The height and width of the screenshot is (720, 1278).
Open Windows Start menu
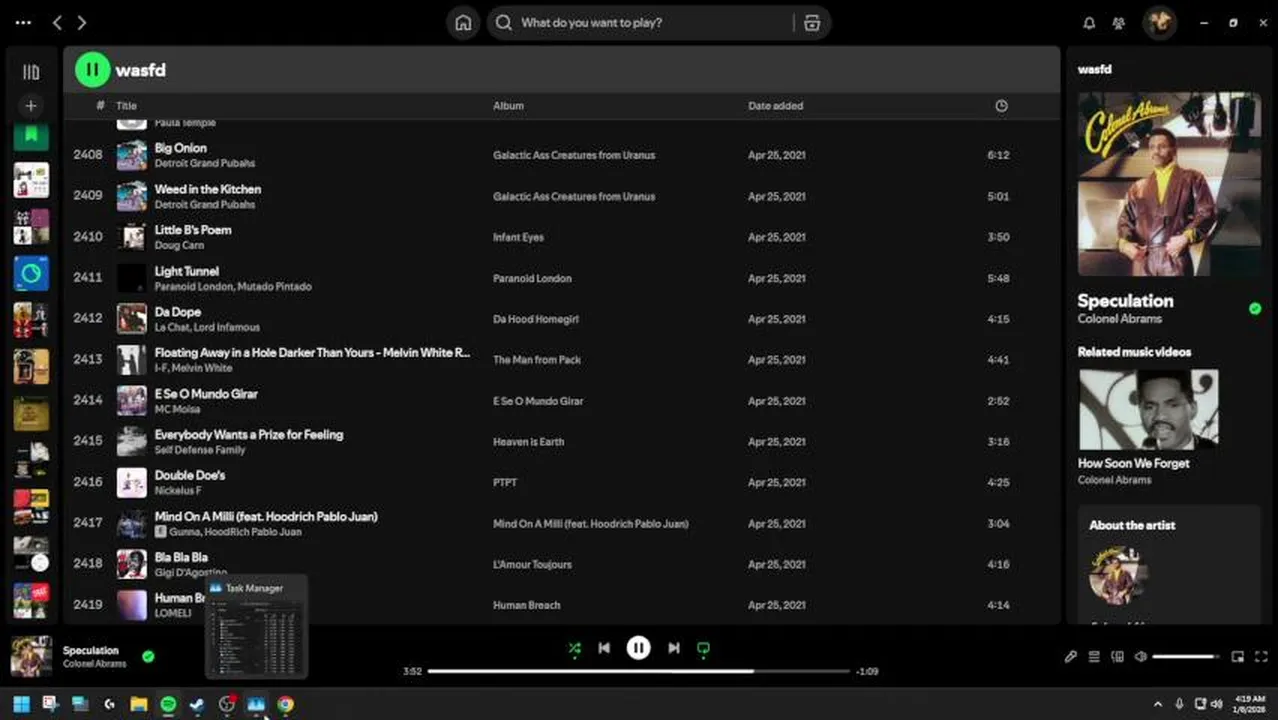point(21,704)
